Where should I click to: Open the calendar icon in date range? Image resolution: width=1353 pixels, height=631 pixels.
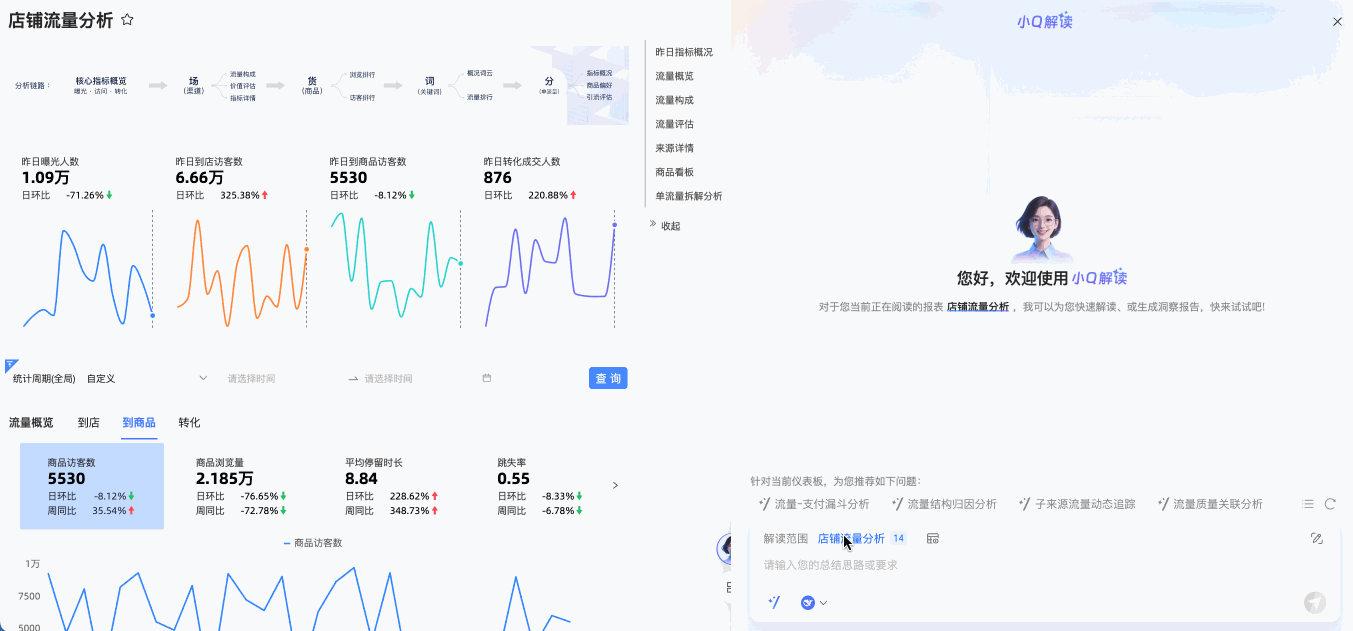point(487,378)
